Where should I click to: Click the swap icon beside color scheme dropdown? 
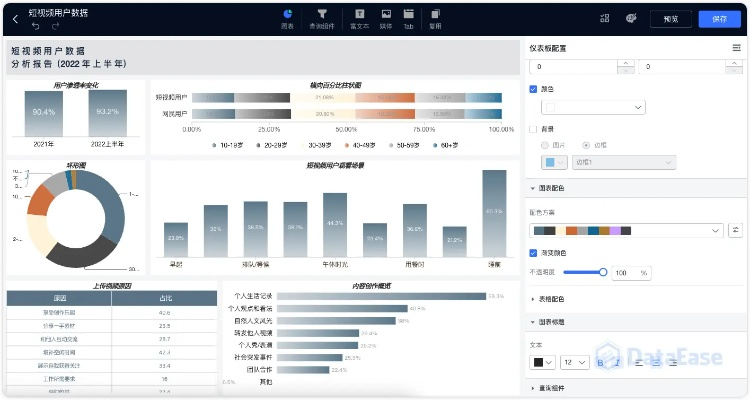pyautogui.click(x=736, y=230)
